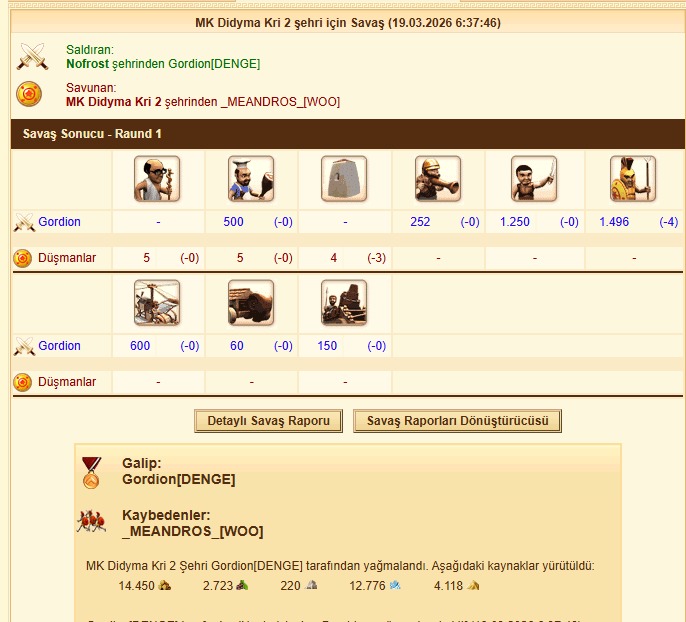Open _MEANDROS_[WOO] defender link

click(x=280, y=102)
